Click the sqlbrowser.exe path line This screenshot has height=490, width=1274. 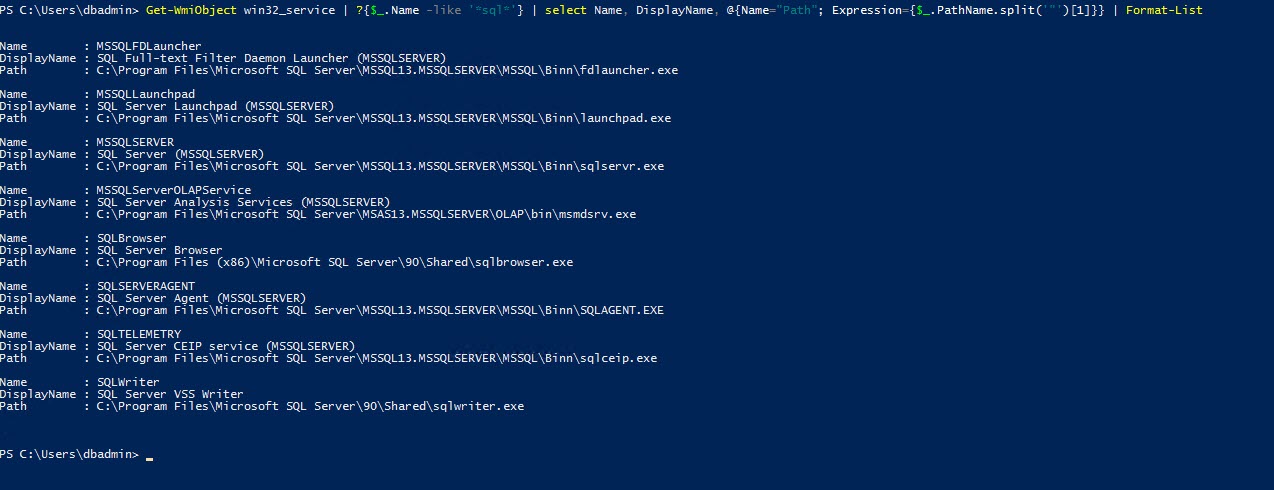(x=335, y=262)
